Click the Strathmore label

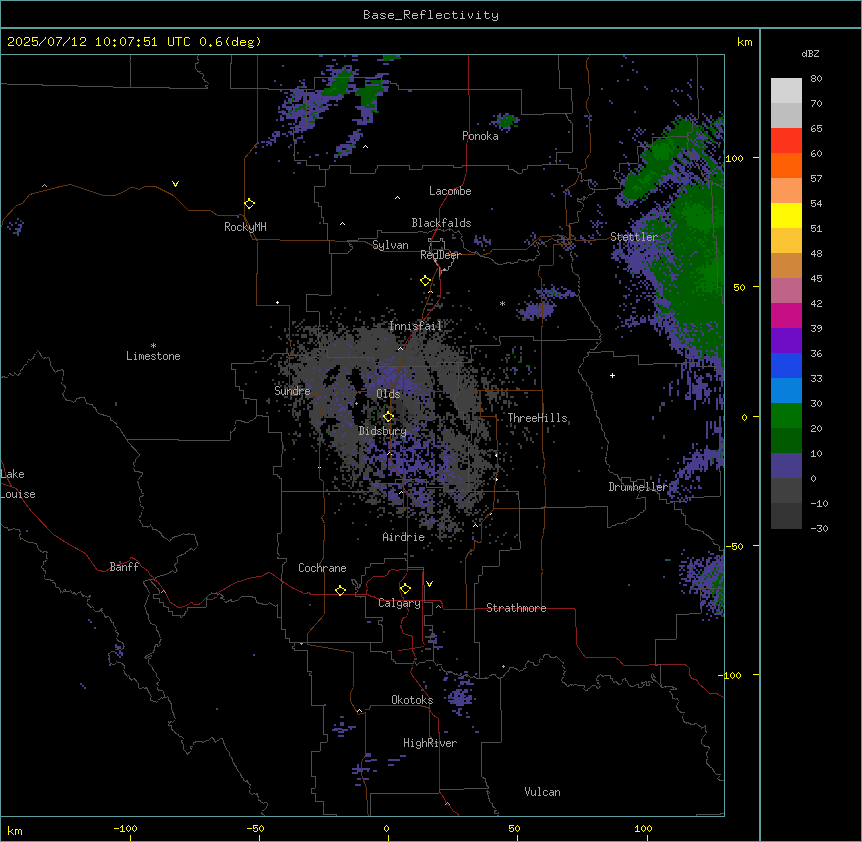[x=516, y=608]
